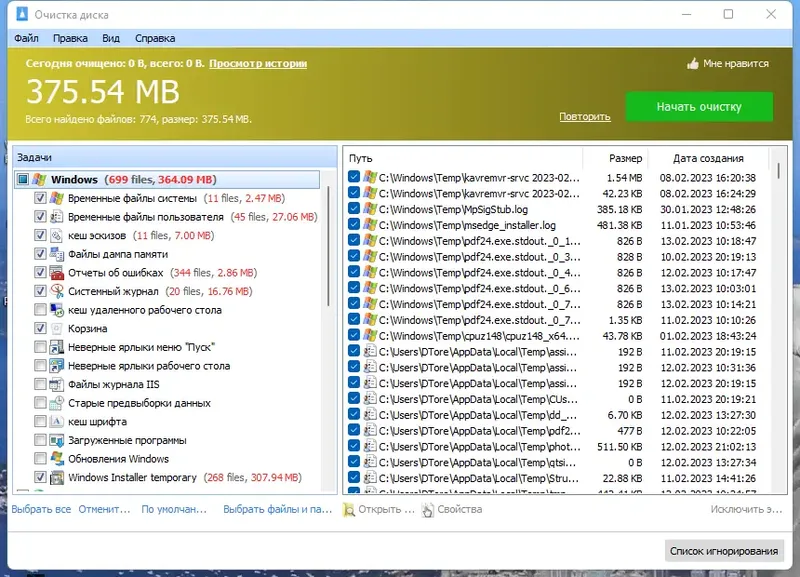Screen dimensions: 800x577
Task: Click the Системный журнал icon
Action: pos(57,291)
